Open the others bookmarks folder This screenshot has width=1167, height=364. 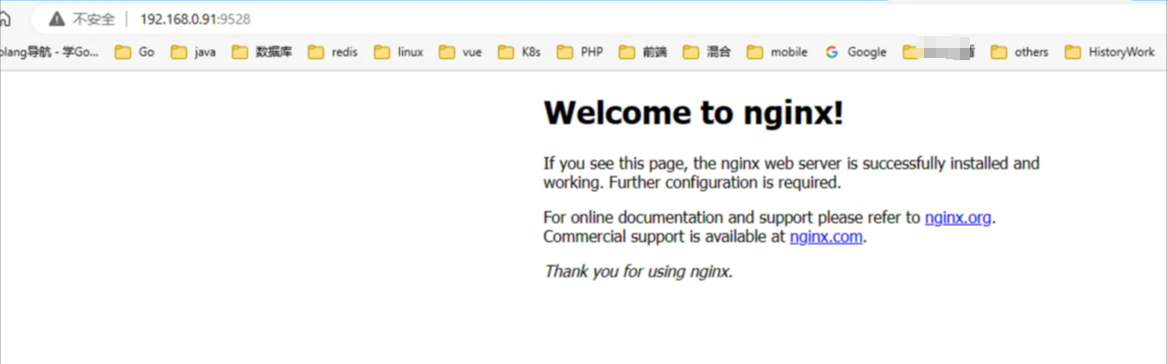(1020, 52)
